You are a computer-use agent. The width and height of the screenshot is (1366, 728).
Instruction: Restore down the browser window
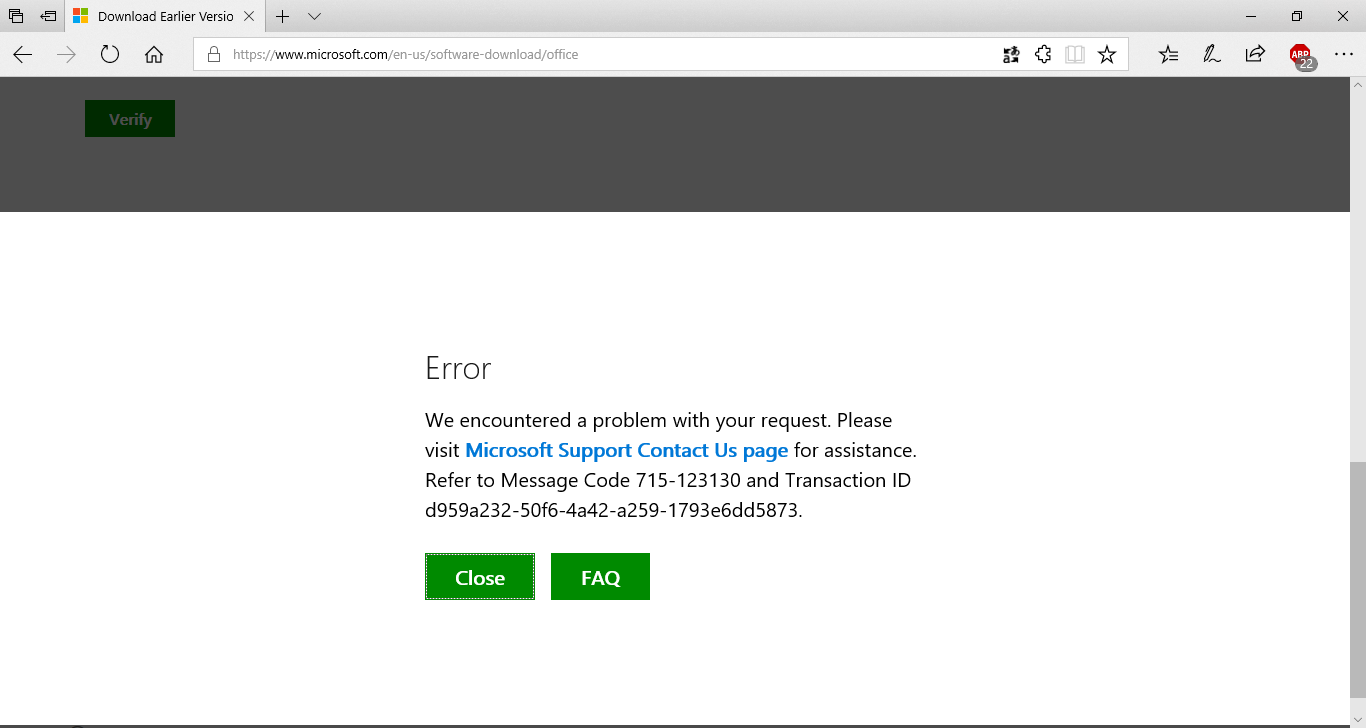tap(1297, 16)
